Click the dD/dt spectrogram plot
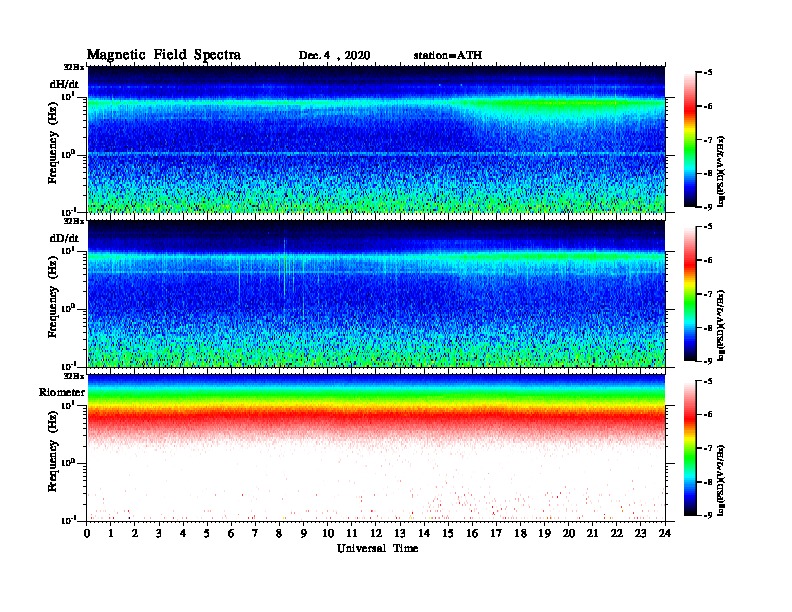Viewport: 792px width, 612px height. (376, 293)
